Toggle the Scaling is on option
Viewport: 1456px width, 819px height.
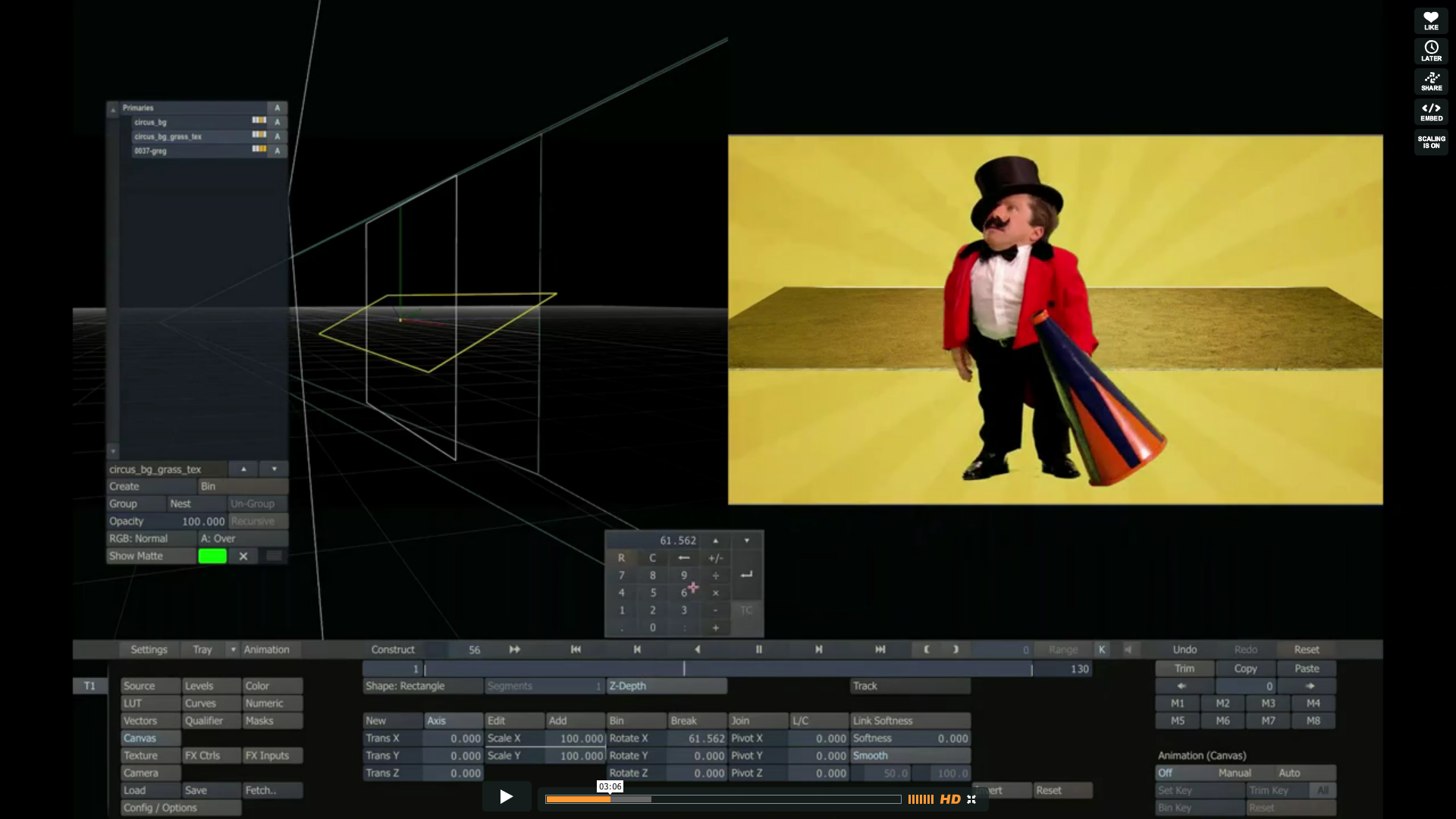(x=1431, y=142)
